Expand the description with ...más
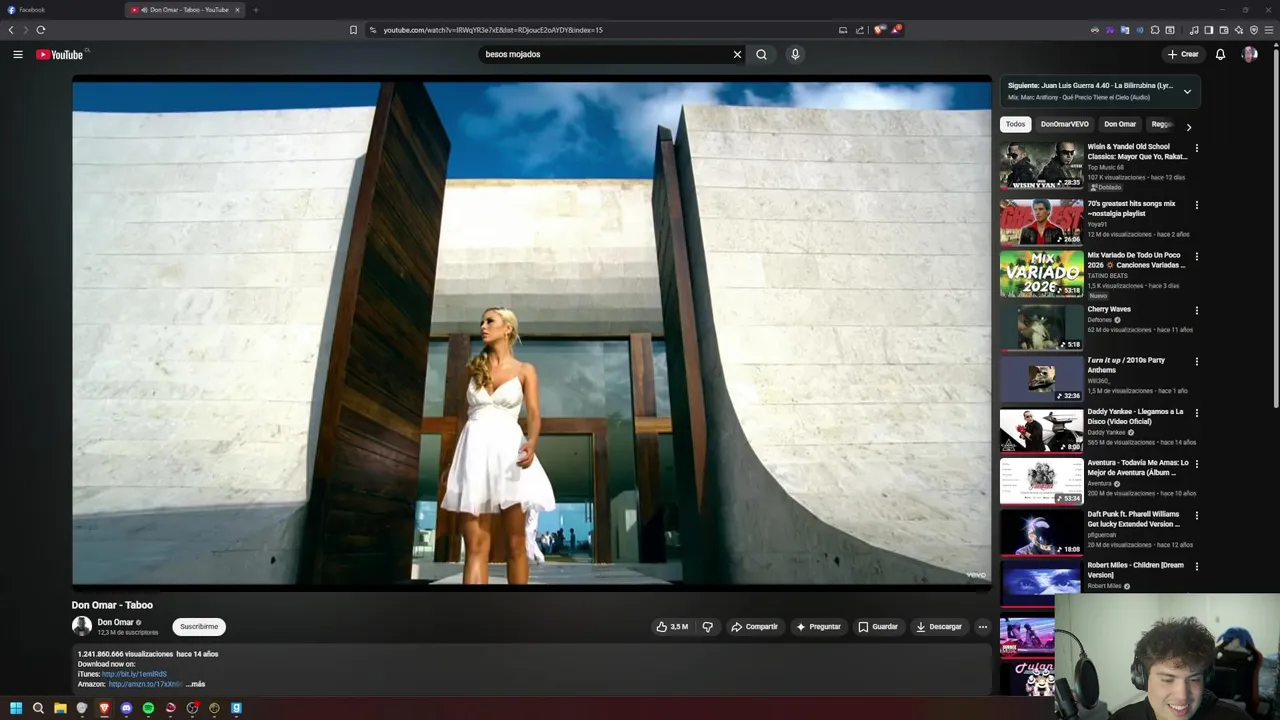The width and height of the screenshot is (1280, 720). tap(195, 684)
